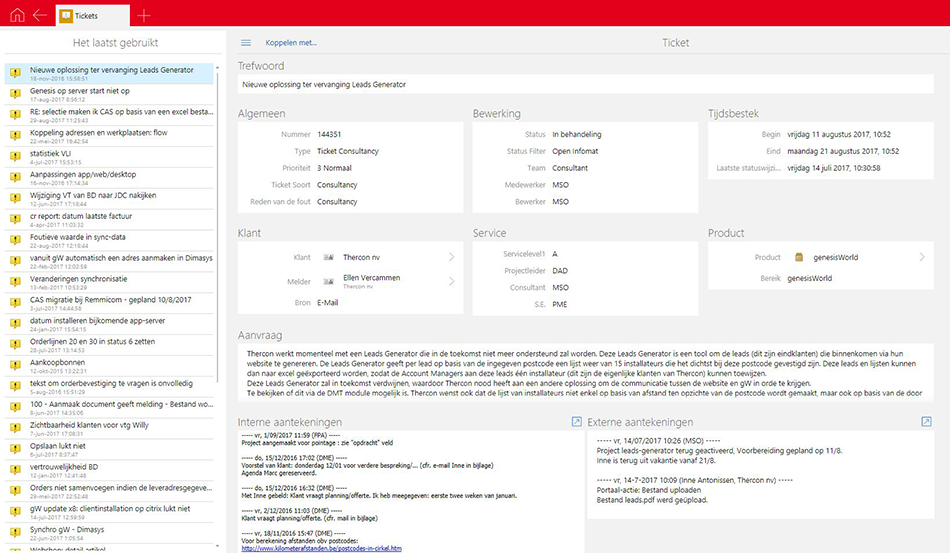Screen dimensions: 950x553
Task: Click the ticket icon for 'statistiek VLI'
Action: [x=15, y=156]
